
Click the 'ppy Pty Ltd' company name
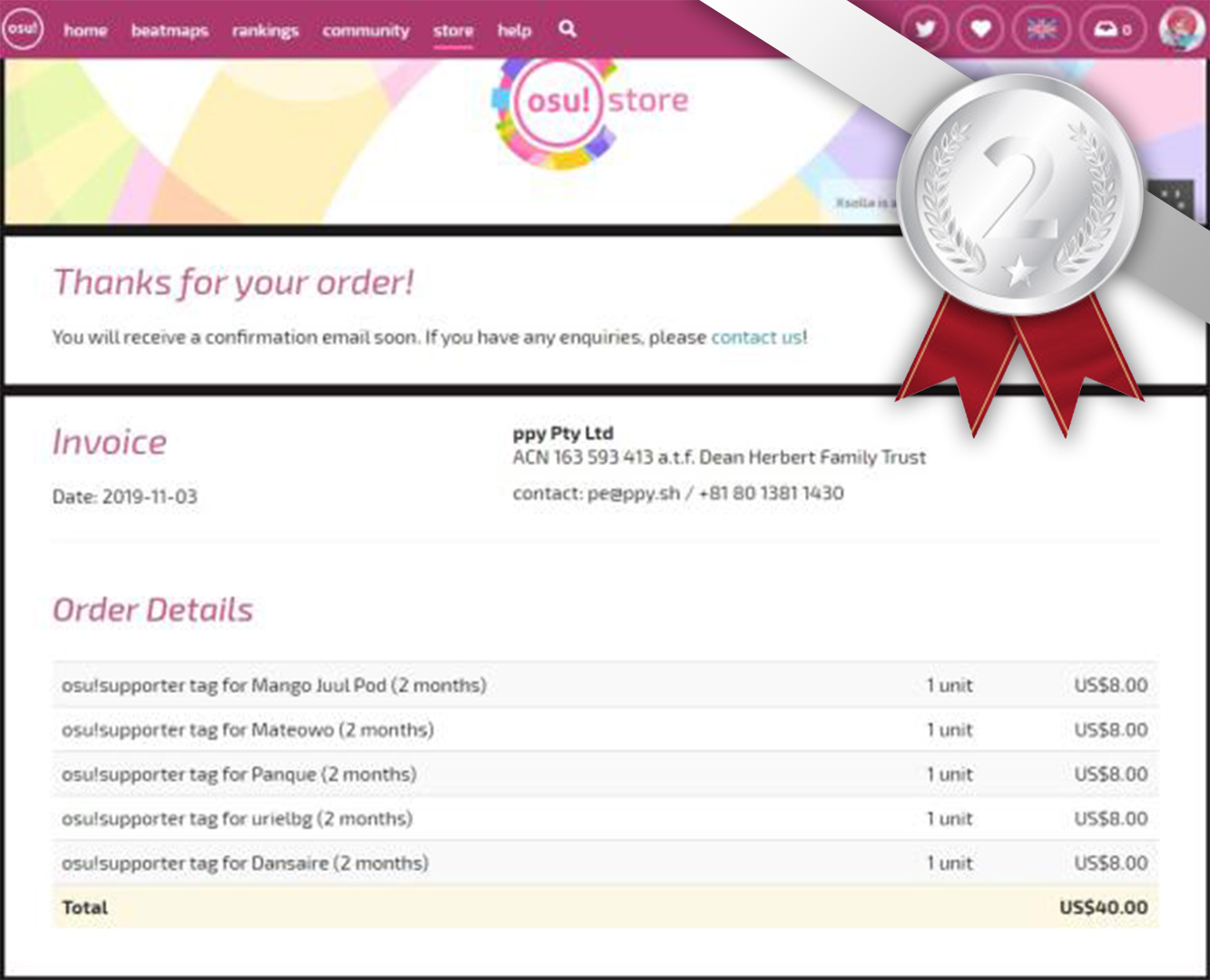563,433
